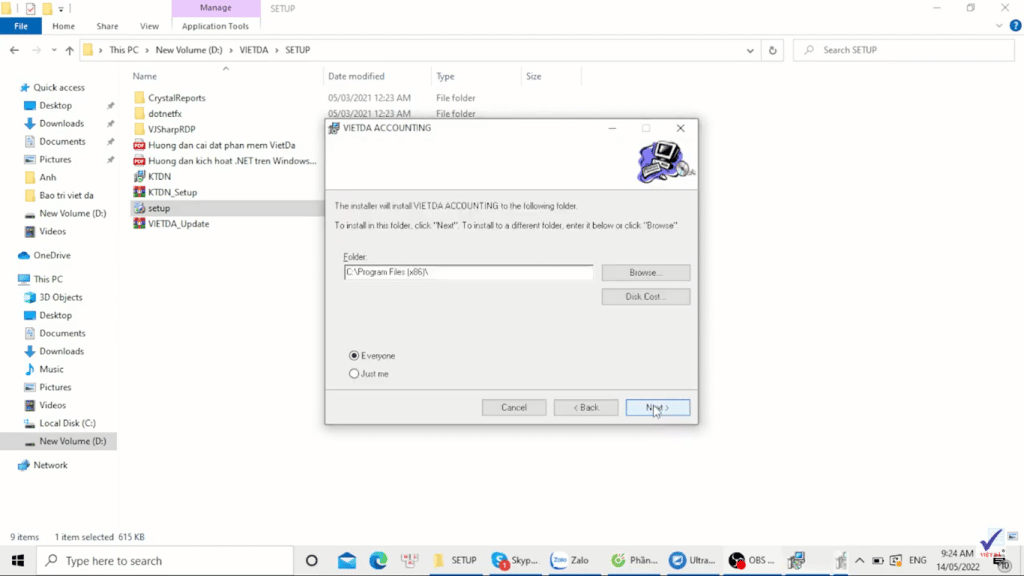Switch to the View ribbon tab
Screen dimensions: 1024x576
click(x=149, y=26)
